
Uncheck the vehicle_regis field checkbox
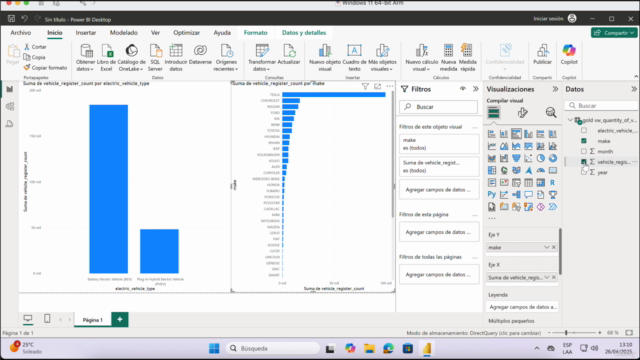(x=584, y=162)
